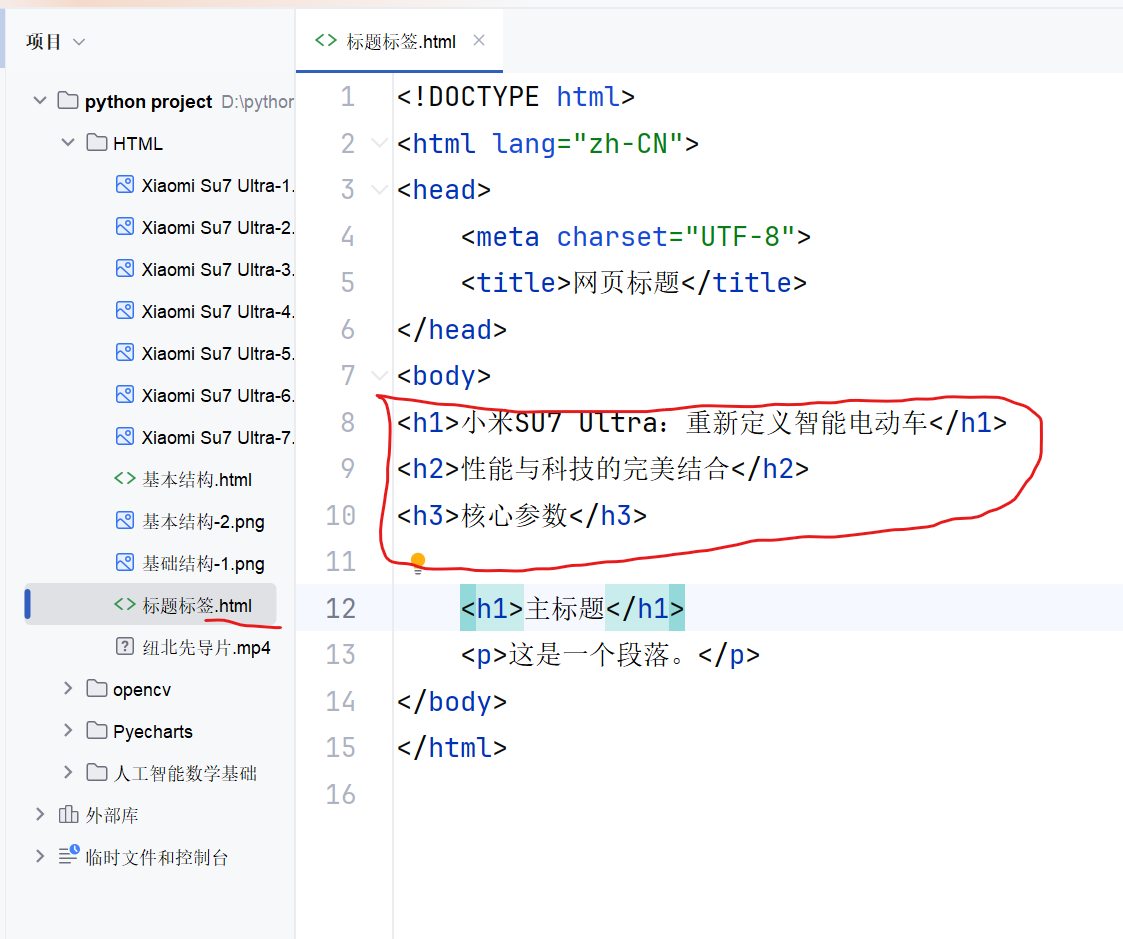The image size is (1123, 939).
Task: Click the closing </body> tag
Action: point(452,701)
